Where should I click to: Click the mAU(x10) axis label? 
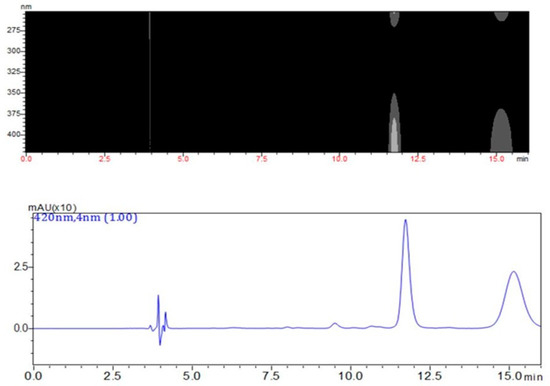click(52, 207)
